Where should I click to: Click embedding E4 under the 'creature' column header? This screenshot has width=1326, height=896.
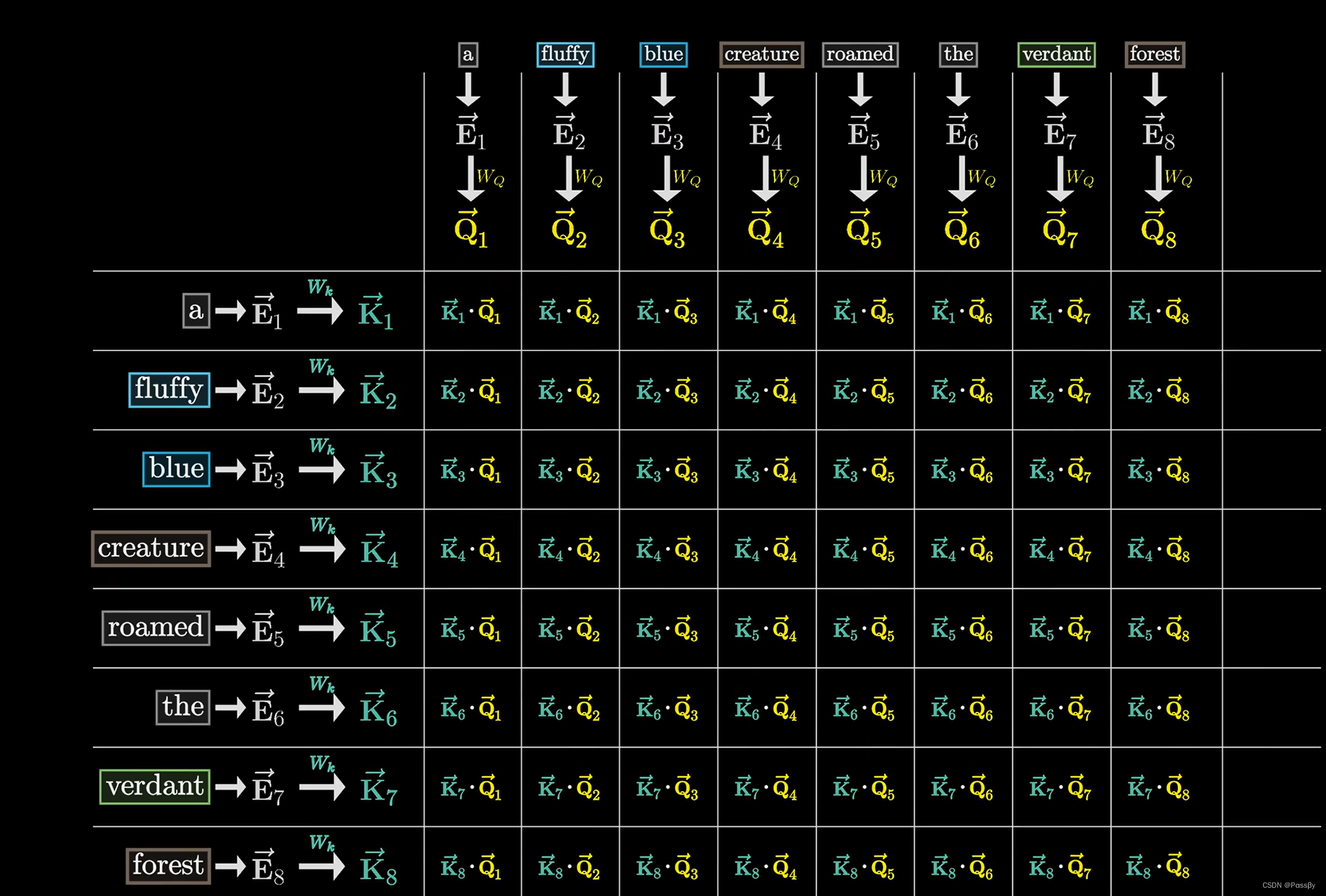click(x=766, y=132)
